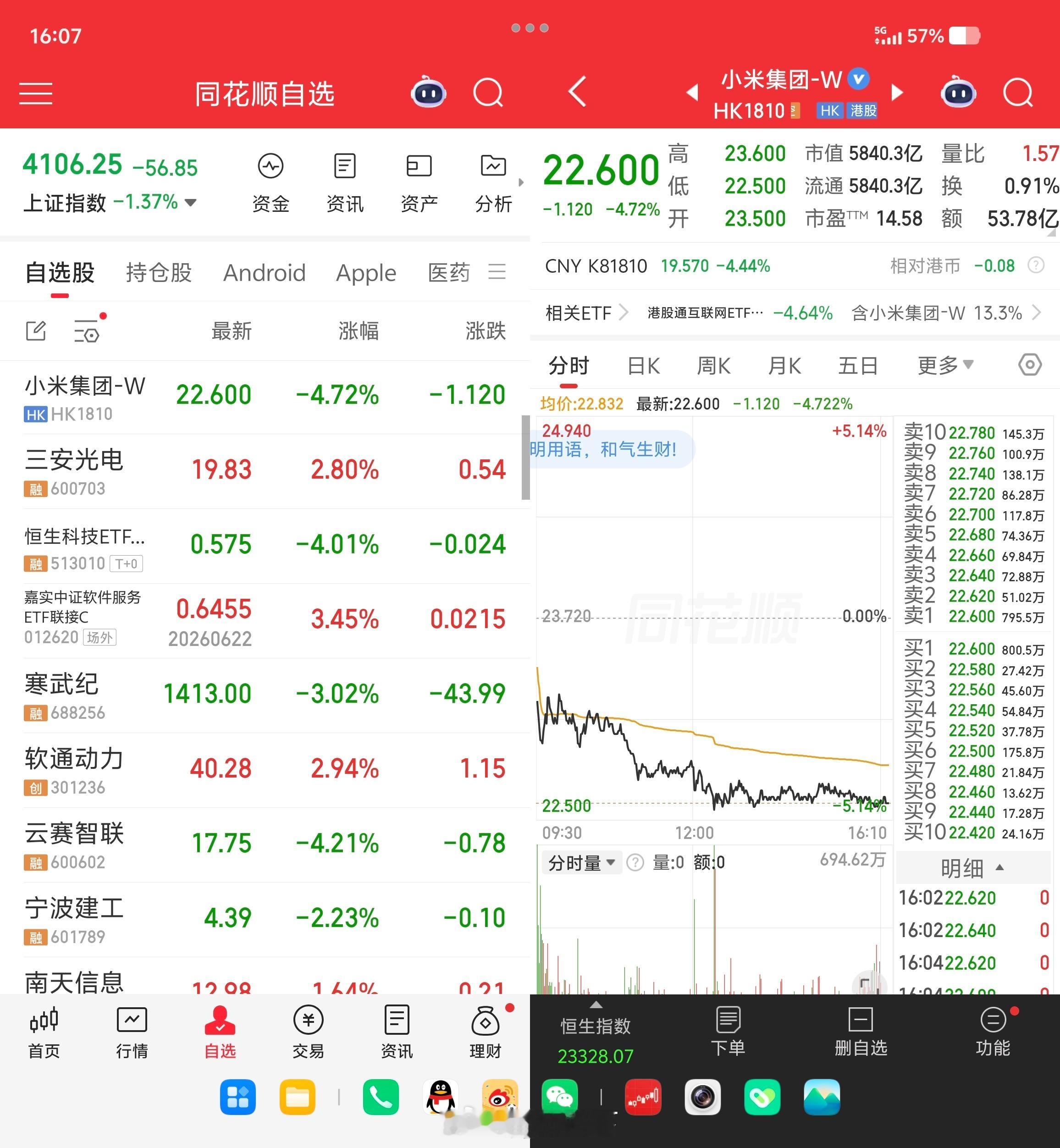Switch to the 持仓股 tab
1060x1148 pixels.
click(159, 272)
